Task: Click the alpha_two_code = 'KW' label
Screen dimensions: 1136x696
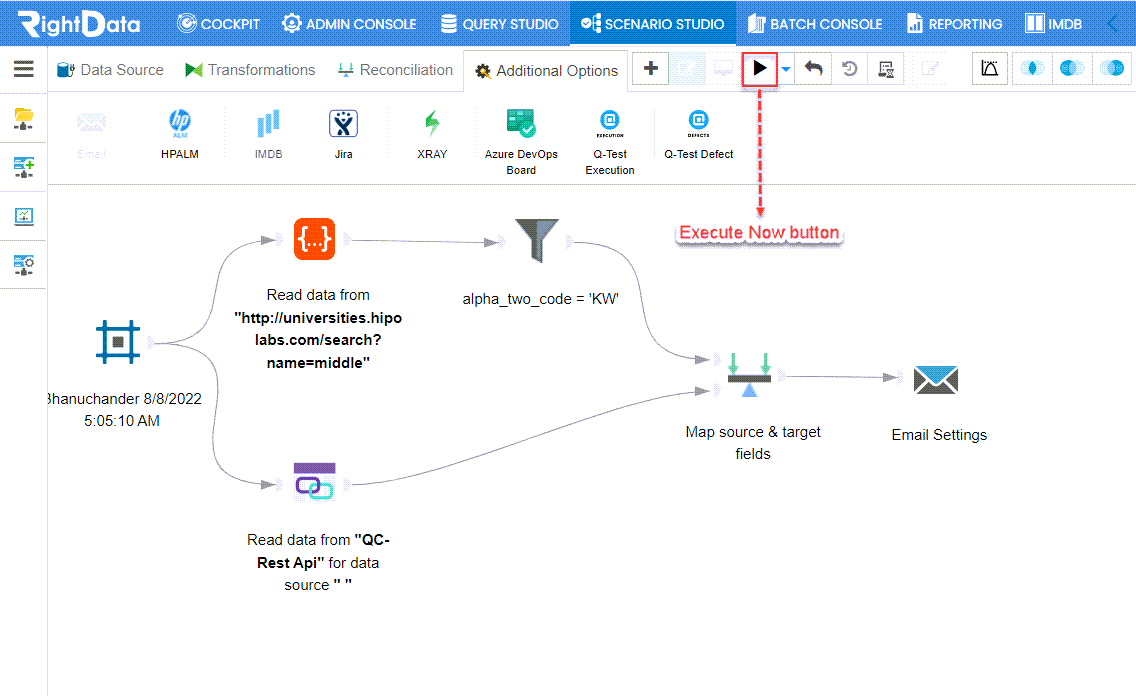Action: (540, 298)
